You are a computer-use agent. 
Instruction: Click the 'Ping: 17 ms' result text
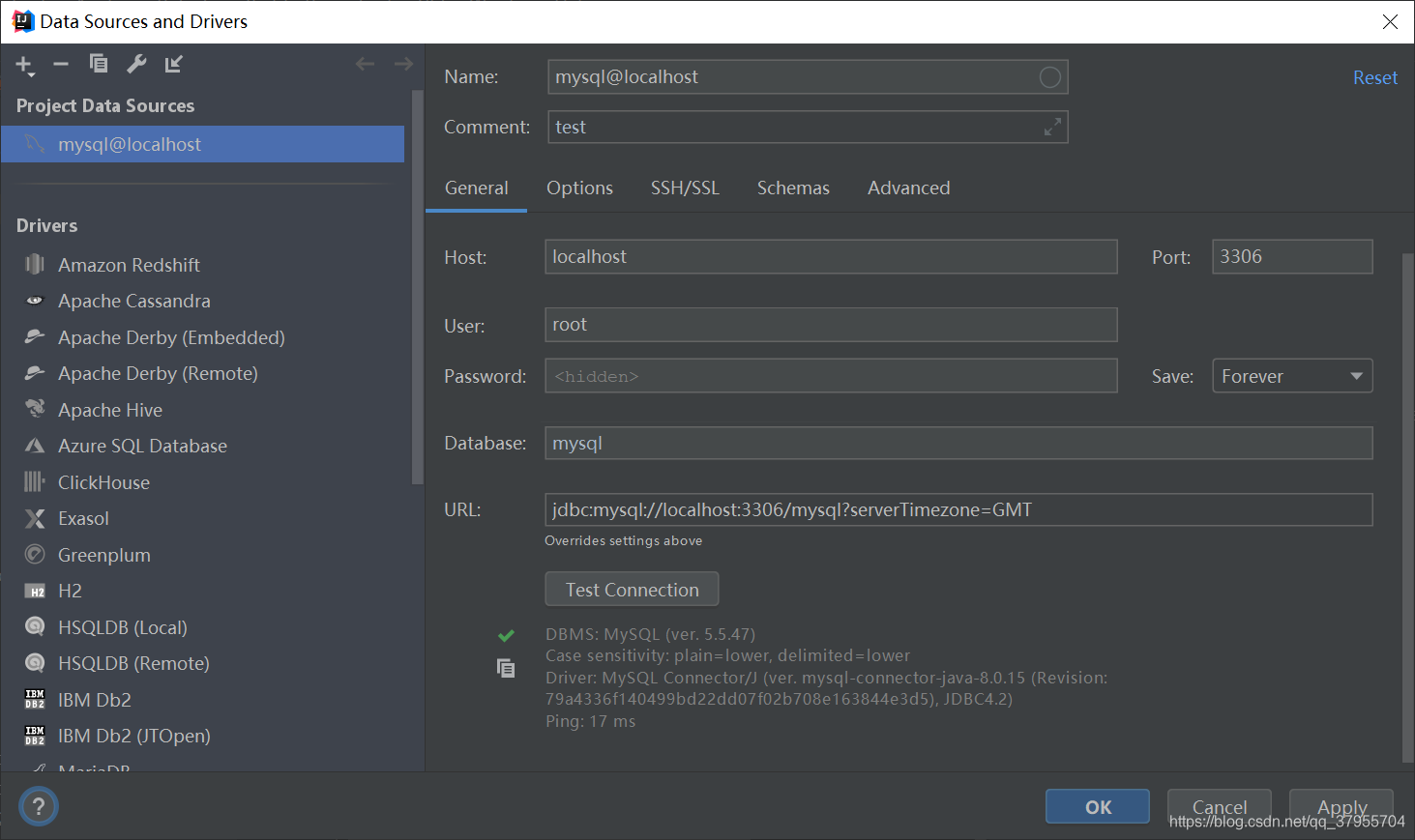(x=590, y=721)
